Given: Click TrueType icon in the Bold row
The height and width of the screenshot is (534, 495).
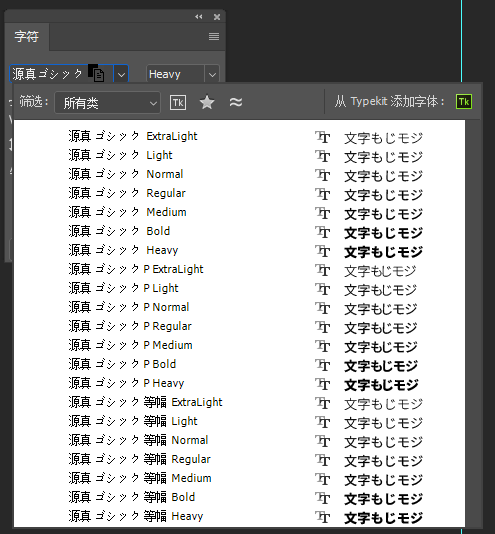Looking at the screenshot, I should pyautogui.click(x=323, y=232).
